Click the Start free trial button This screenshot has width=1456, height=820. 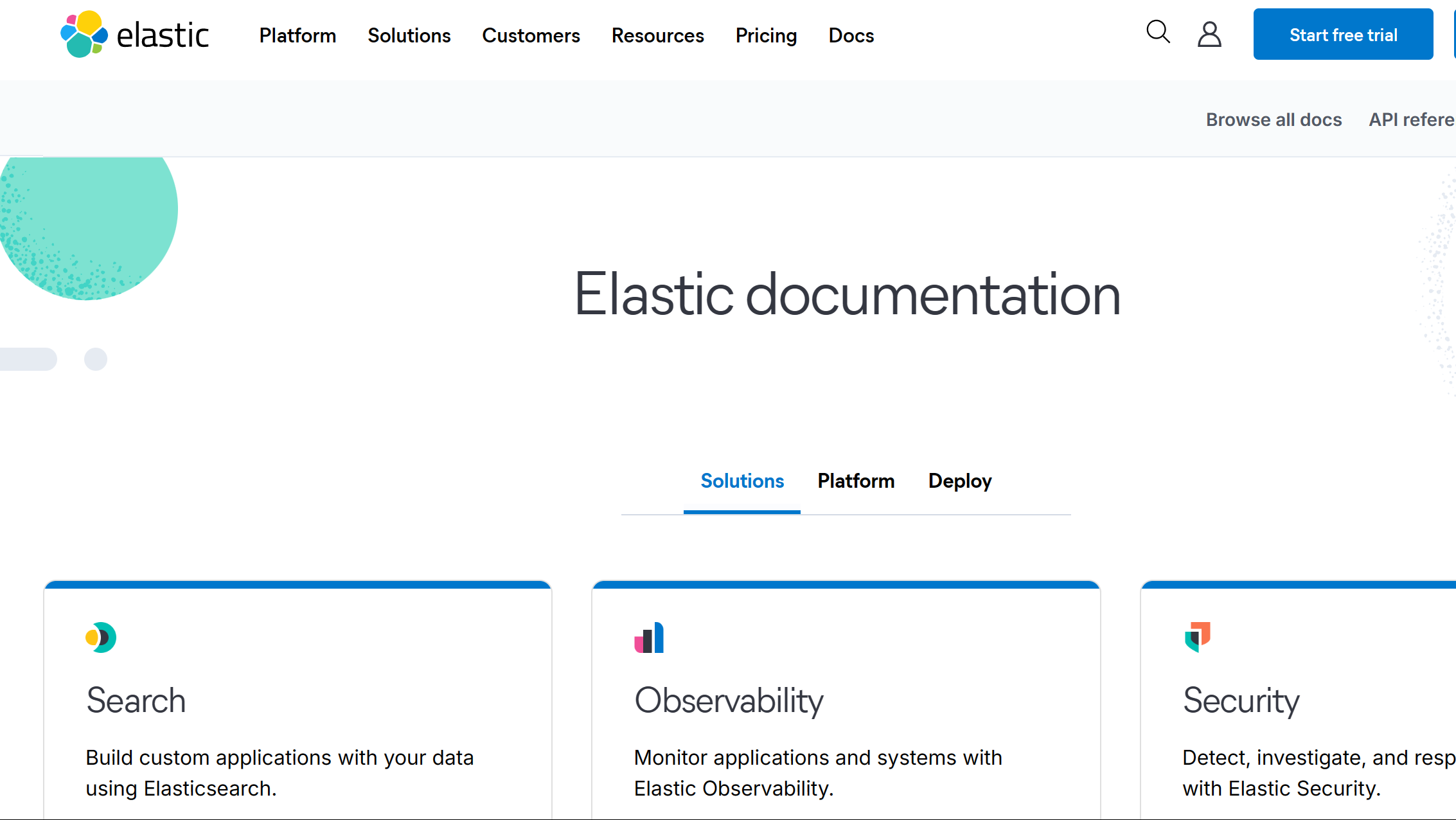[x=1343, y=34]
